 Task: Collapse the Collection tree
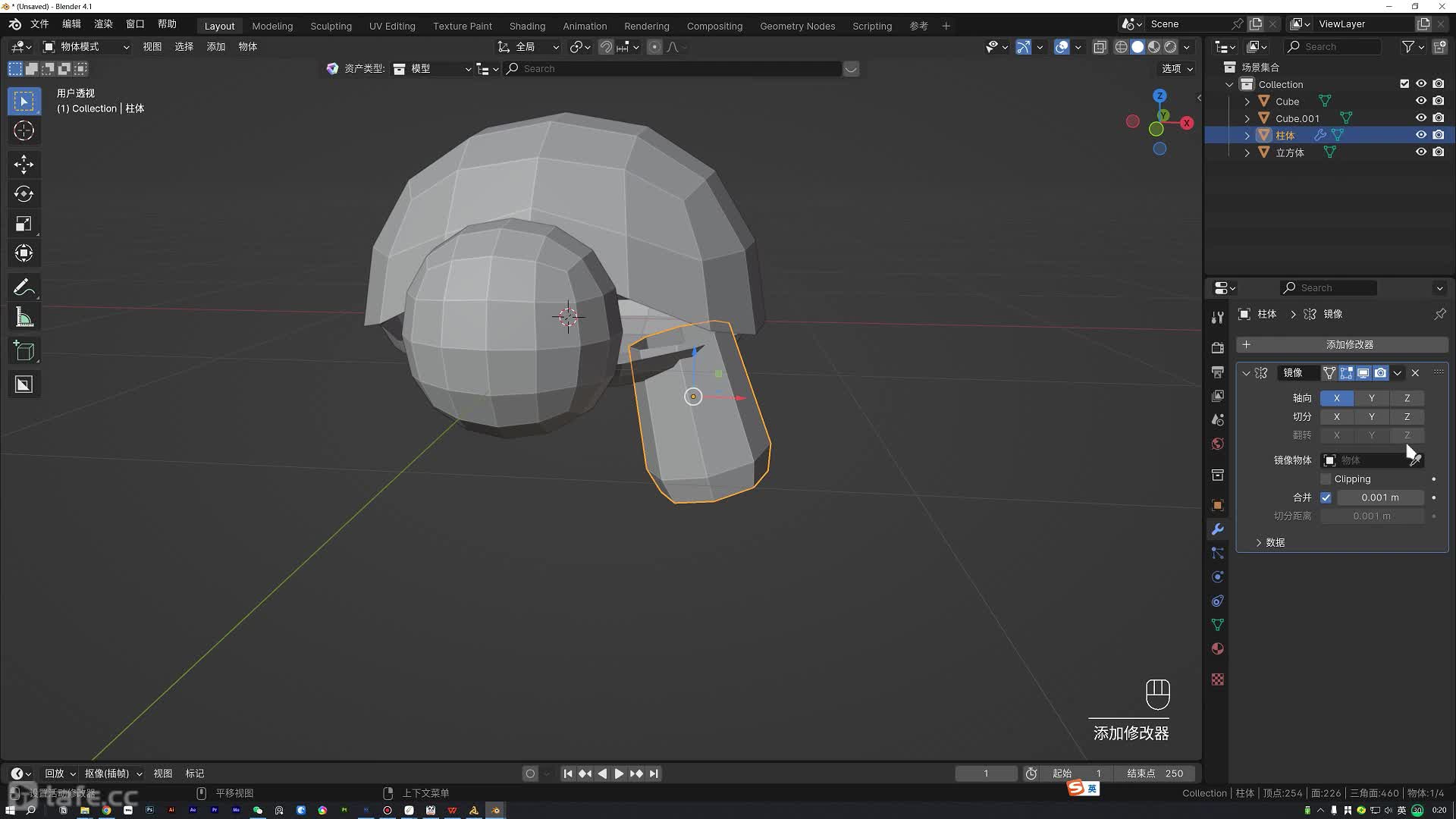click(1229, 85)
